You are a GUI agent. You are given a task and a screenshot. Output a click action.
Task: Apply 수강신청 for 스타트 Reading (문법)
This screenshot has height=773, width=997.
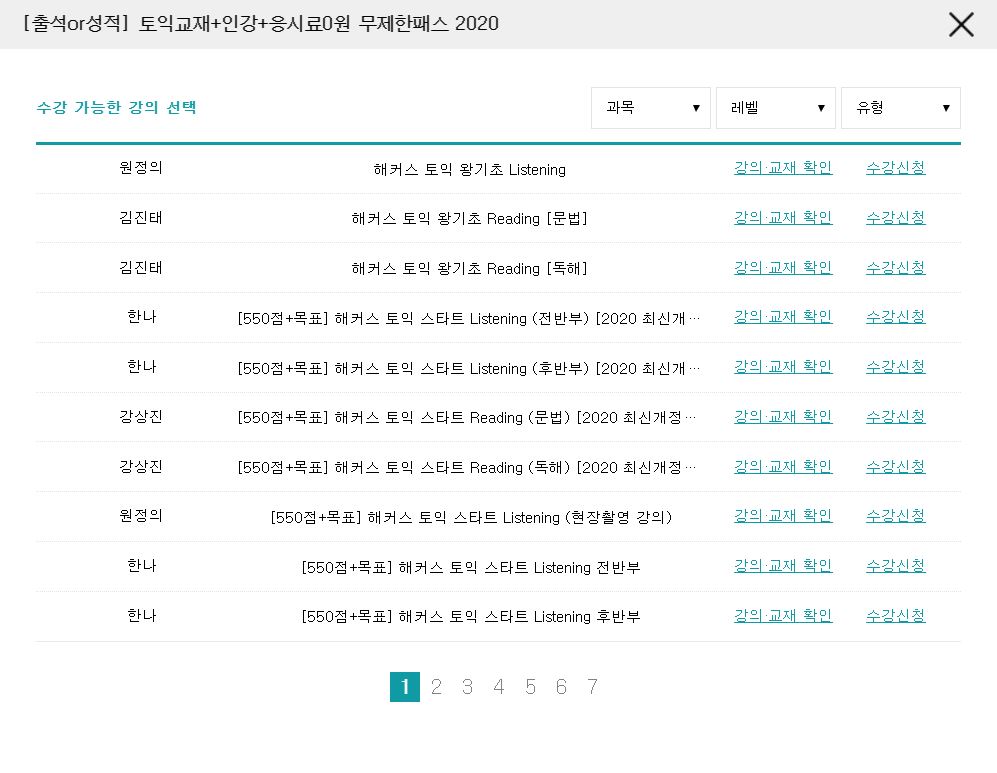(x=895, y=416)
